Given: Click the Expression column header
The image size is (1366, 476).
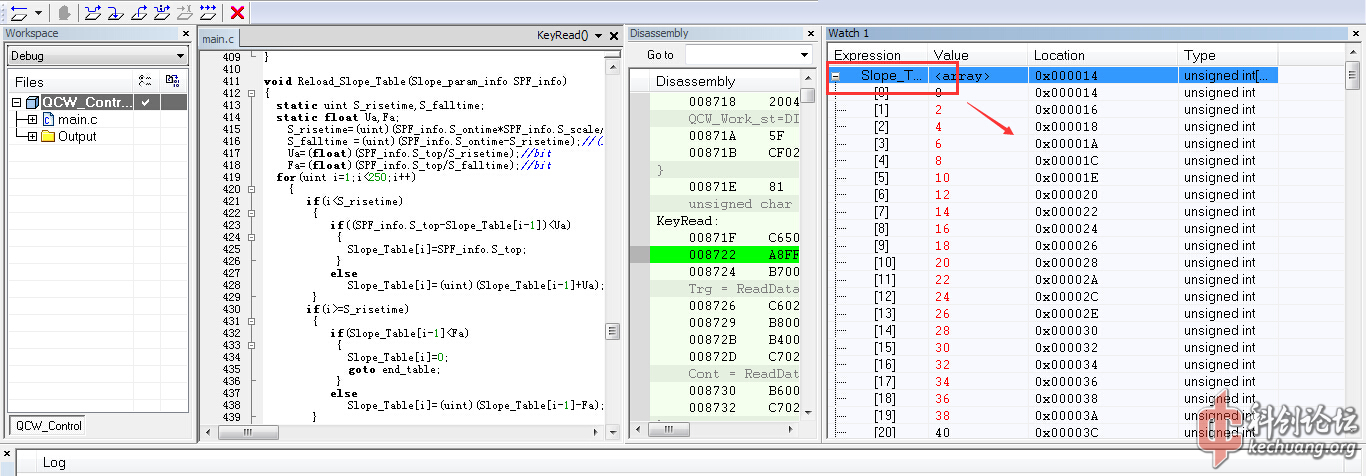Looking at the screenshot, I should pyautogui.click(x=867, y=55).
